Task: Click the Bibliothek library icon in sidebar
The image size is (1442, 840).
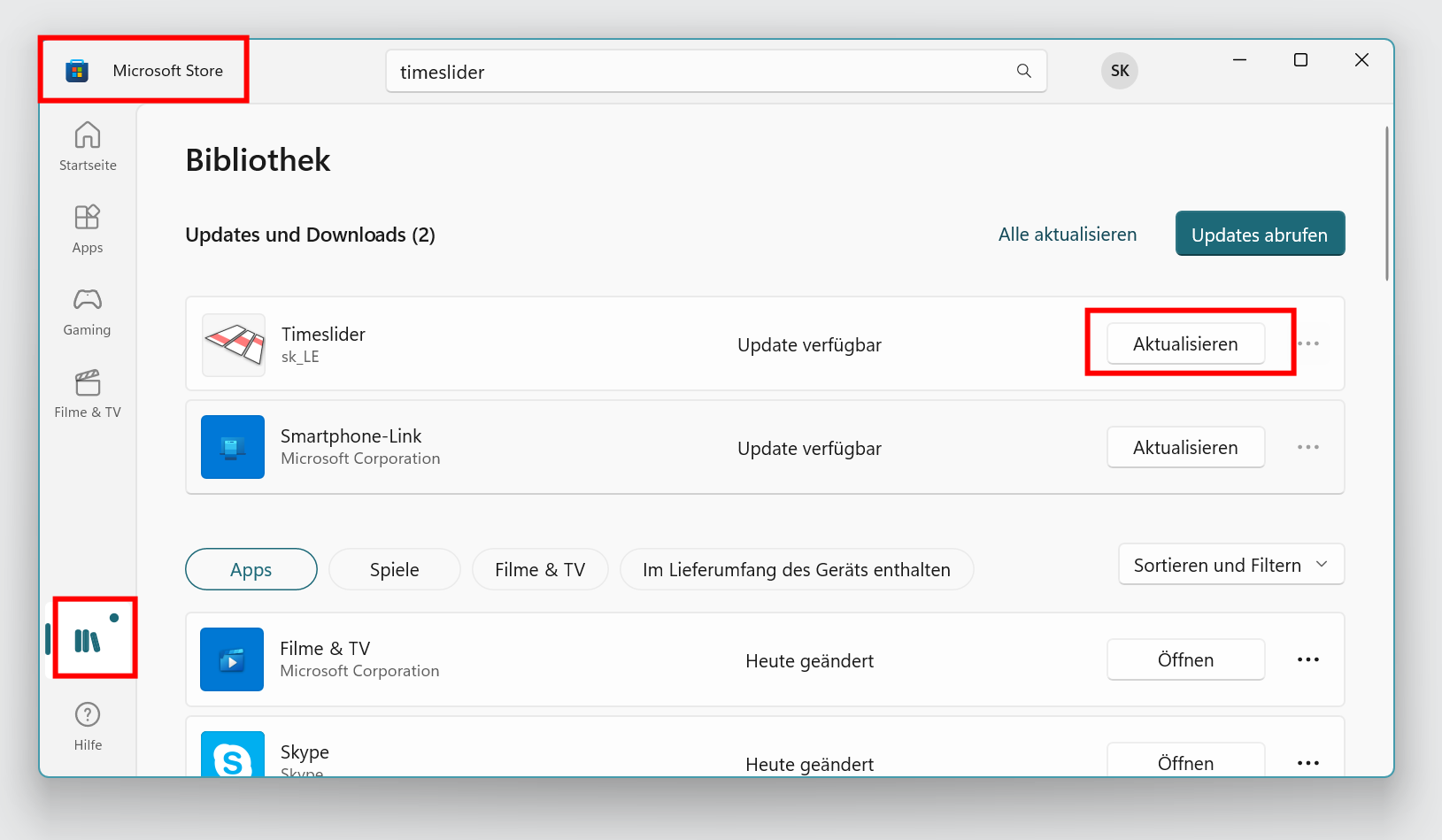Action: (88, 640)
